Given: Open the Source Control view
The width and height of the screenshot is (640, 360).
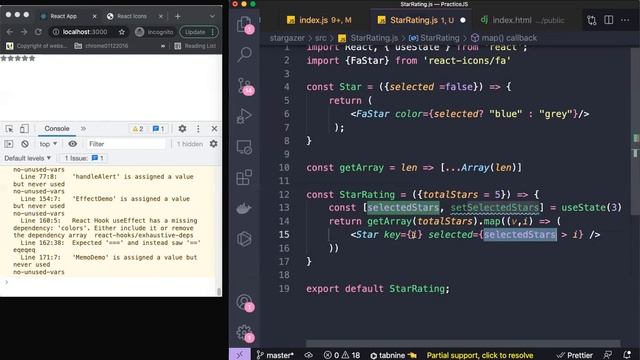Looking at the screenshot, I should pos(244,86).
